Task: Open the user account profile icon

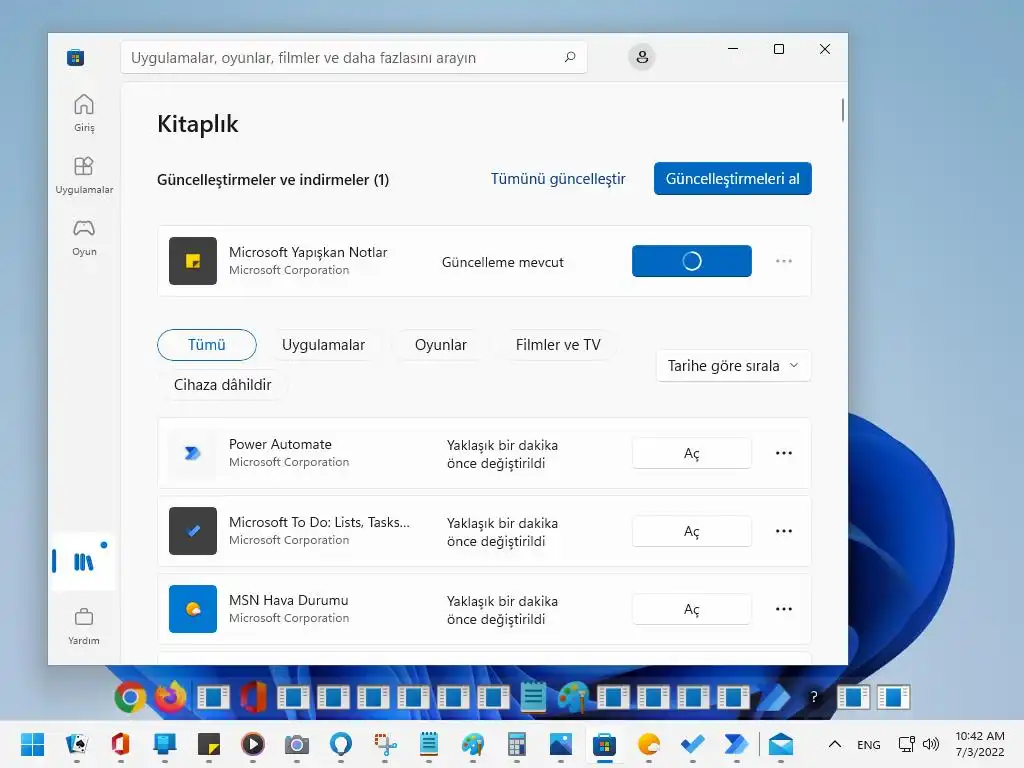Action: pos(642,57)
